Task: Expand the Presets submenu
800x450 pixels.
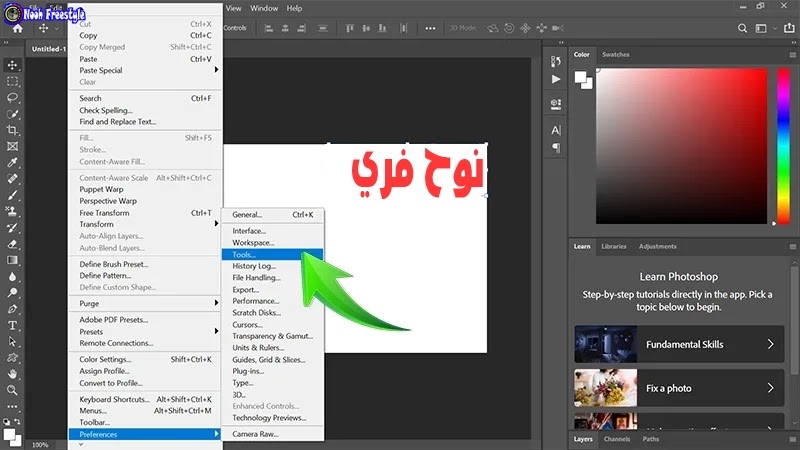Action: click(146, 332)
